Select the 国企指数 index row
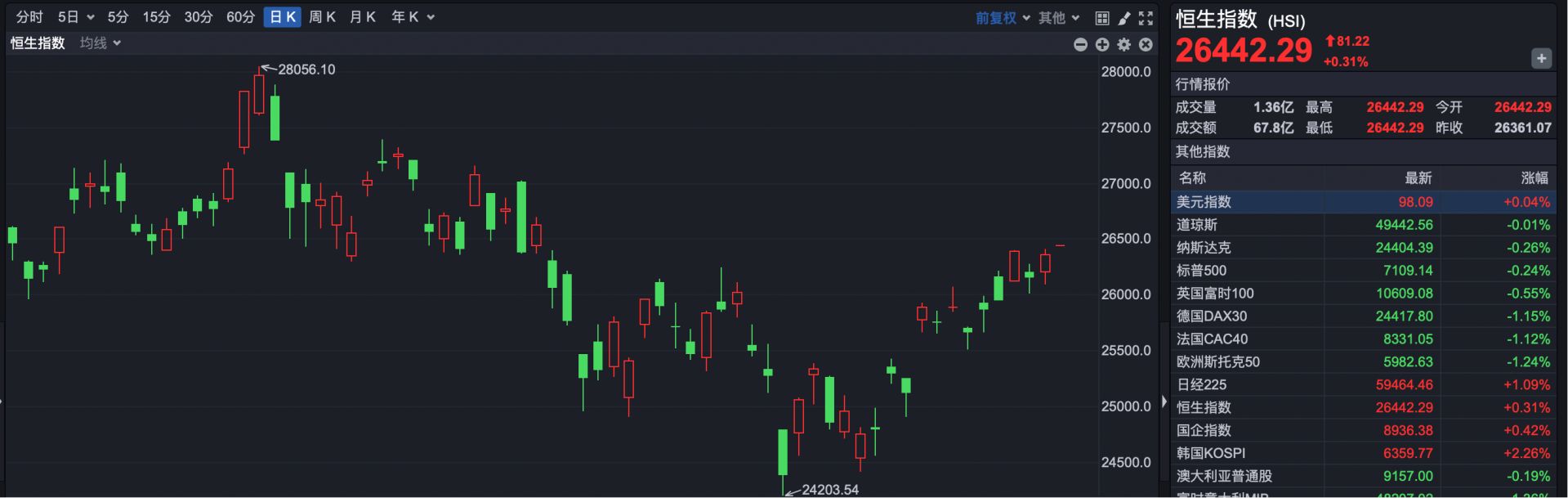1568x498 pixels. (1363, 431)
